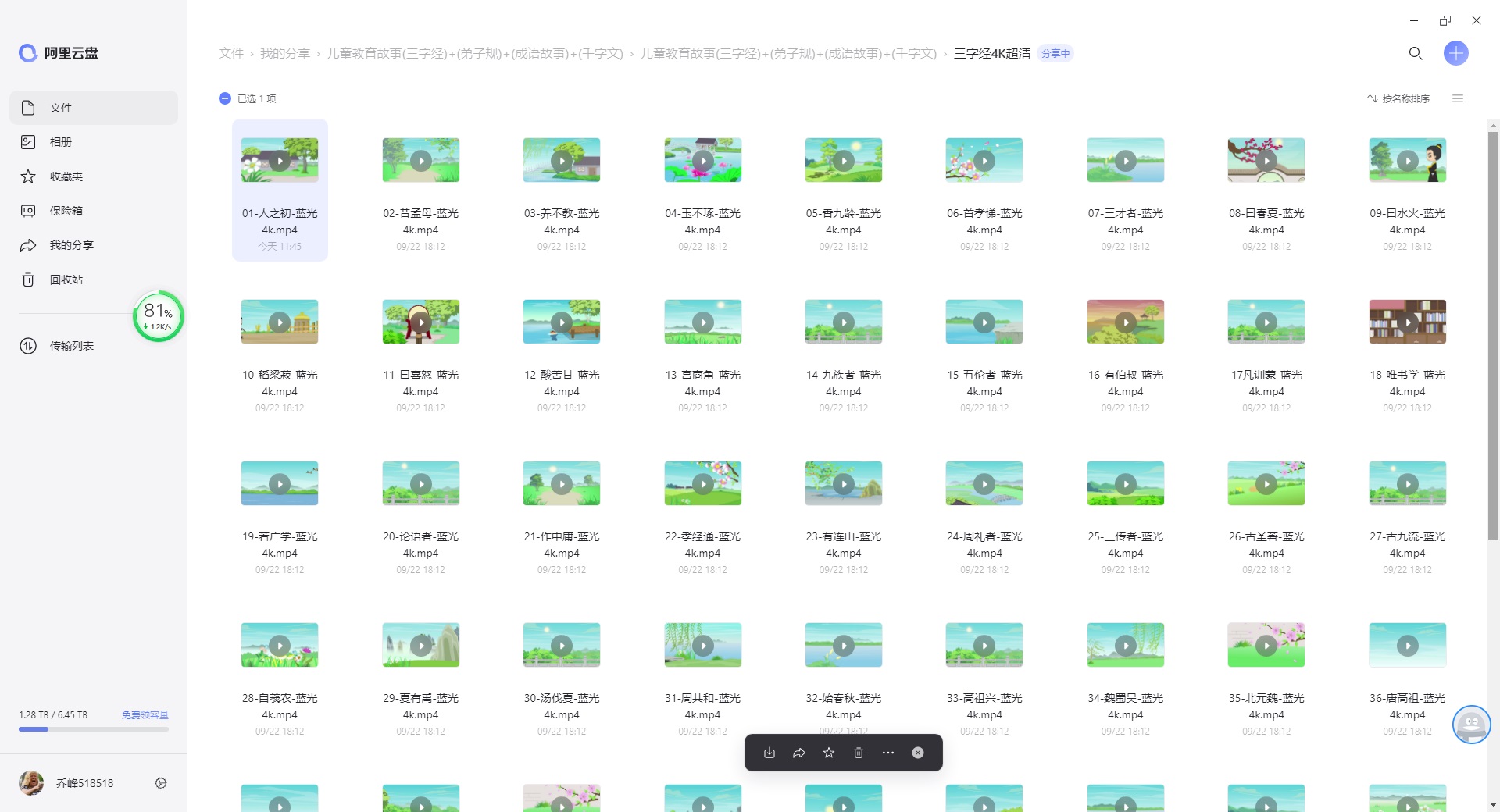Click the share arrow in floating toolbar
Screen dimensions: 1500x812
click(799, 753)
